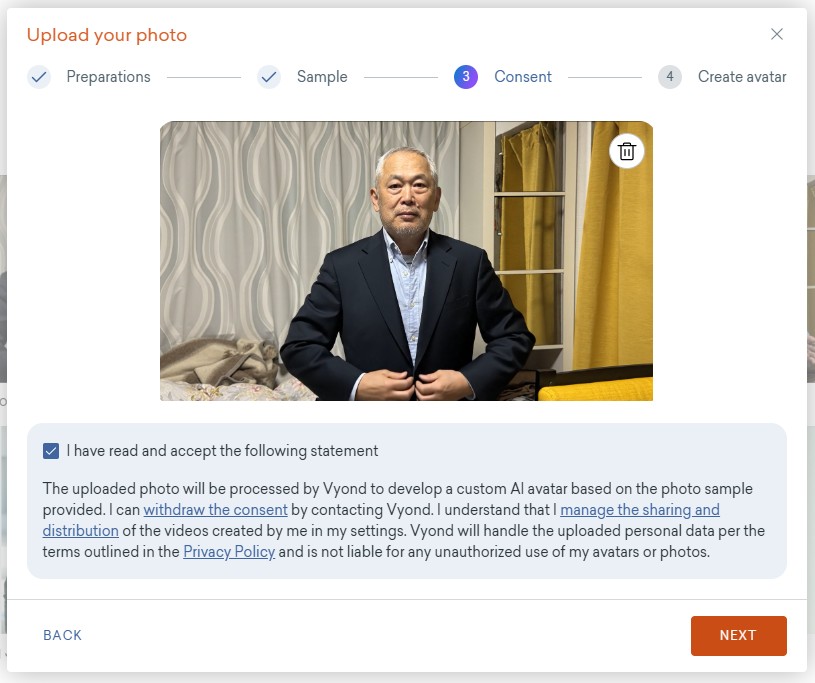Image resolution: width=815 pixels, height=683 pixels.
Task: Delete the uploaded photo with trash icon
Action: (x=627, y=151)
